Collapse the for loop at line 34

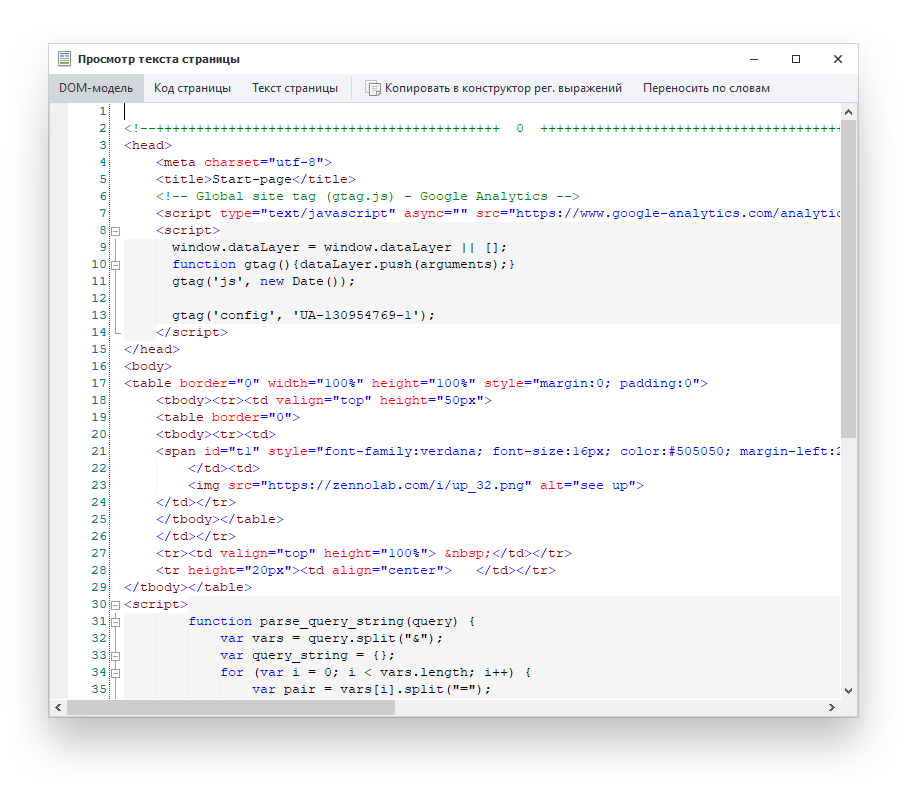115,672
